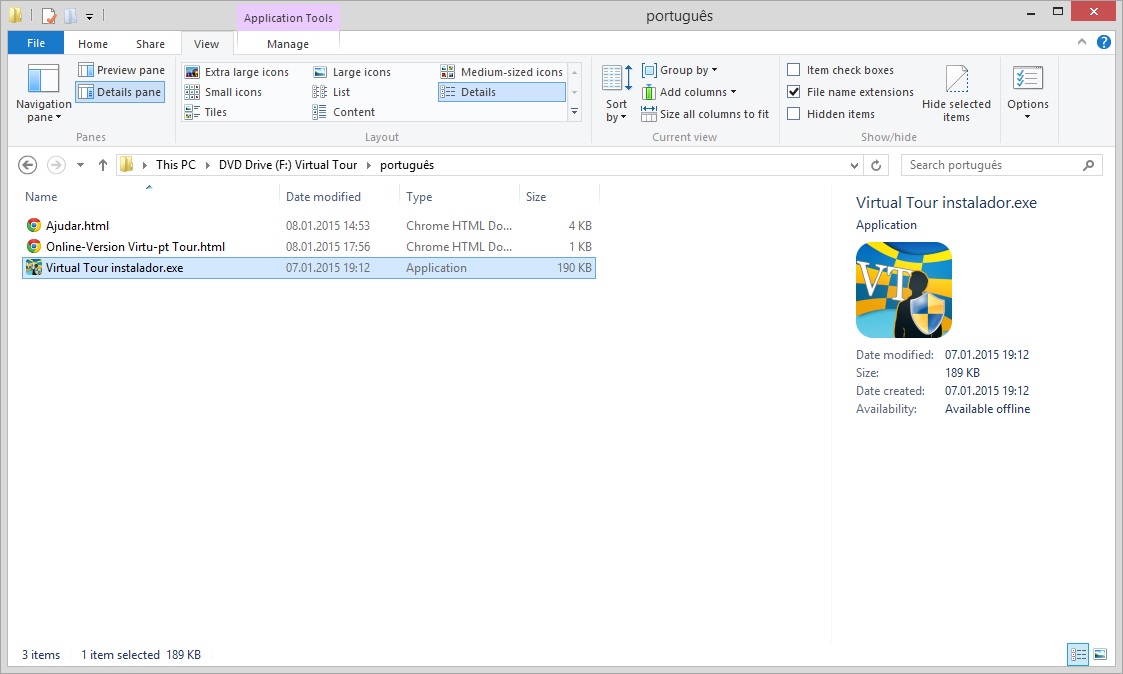Go back with the Back arrow

pyautogui.click(x=27, y=165)
